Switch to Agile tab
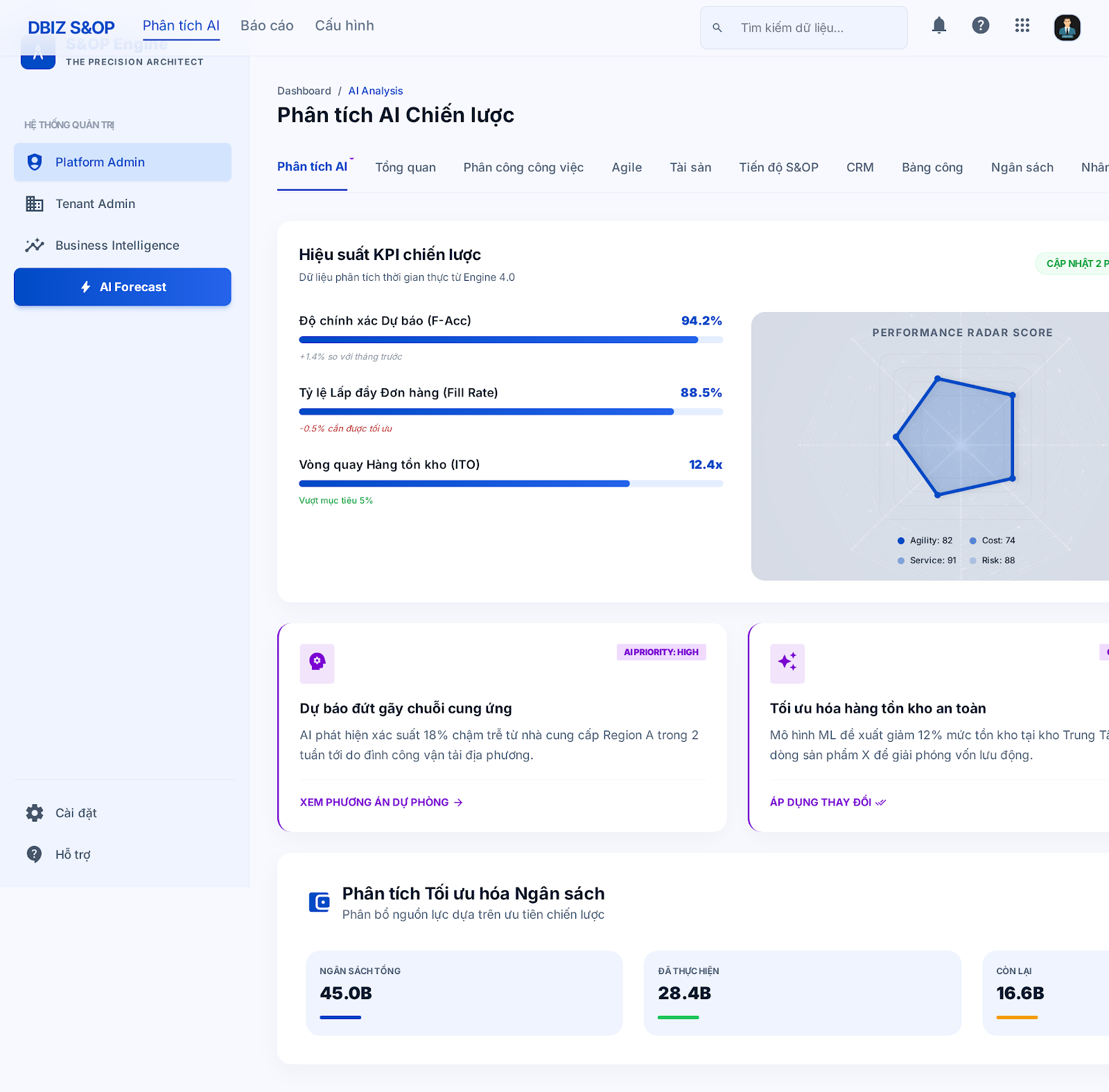This screenshot has height=1092, width=1109. pos(627,168)
